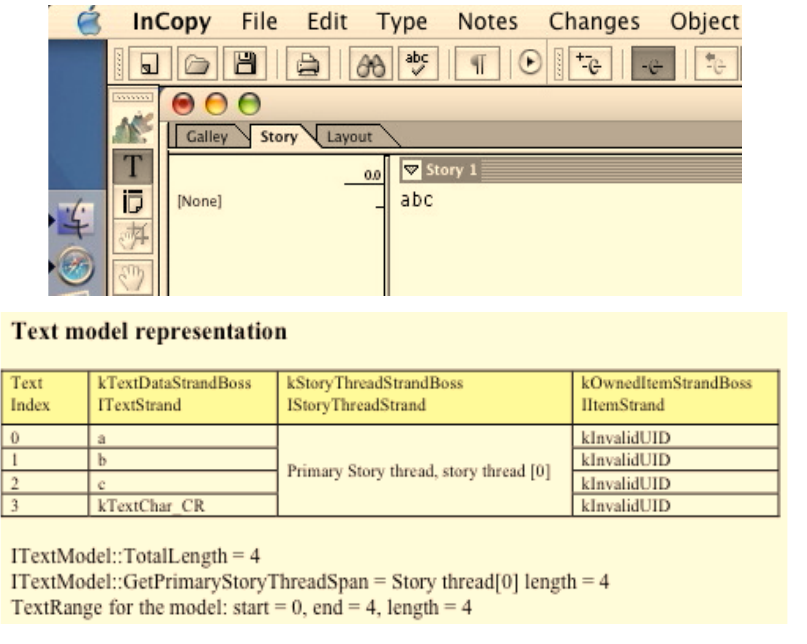
Task: Click the first track changes toolbar icon
Action: (590, 63)
